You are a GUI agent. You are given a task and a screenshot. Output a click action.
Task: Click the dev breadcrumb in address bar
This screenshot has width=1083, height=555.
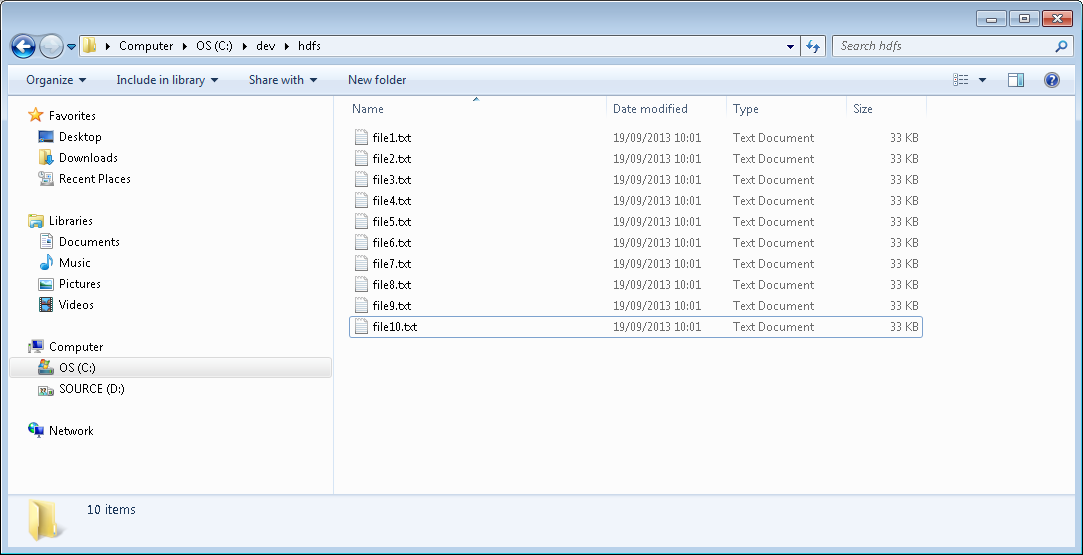click(265, 46)
